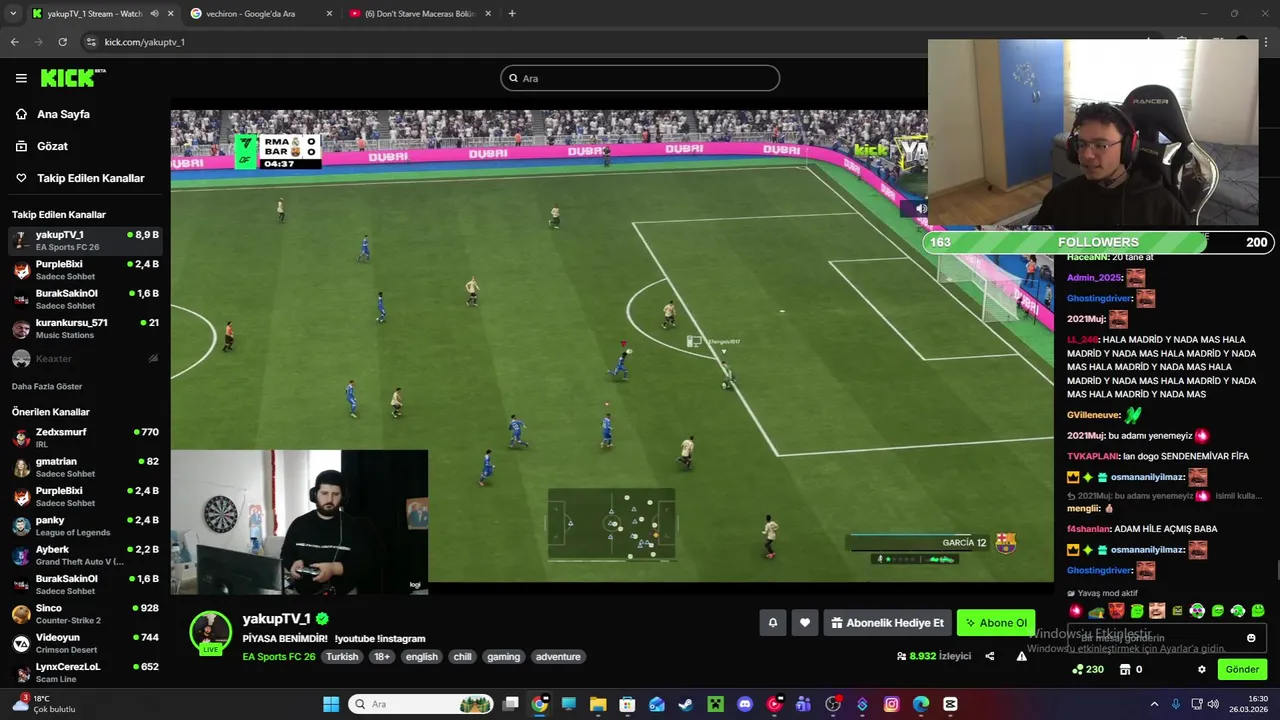The width and height of the screenshot is (1280, 720).
Task: Open Chrome from the taskbar
Action: (539, 704)
